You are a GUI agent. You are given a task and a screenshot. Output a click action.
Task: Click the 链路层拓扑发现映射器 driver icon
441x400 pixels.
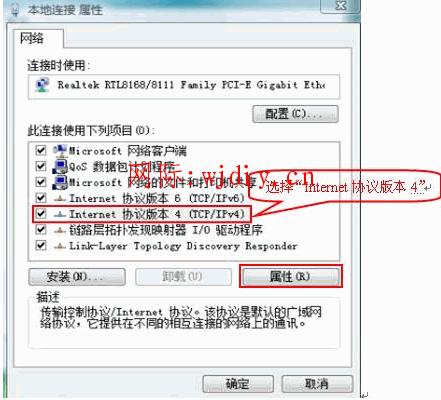click(x=60, y=230)
